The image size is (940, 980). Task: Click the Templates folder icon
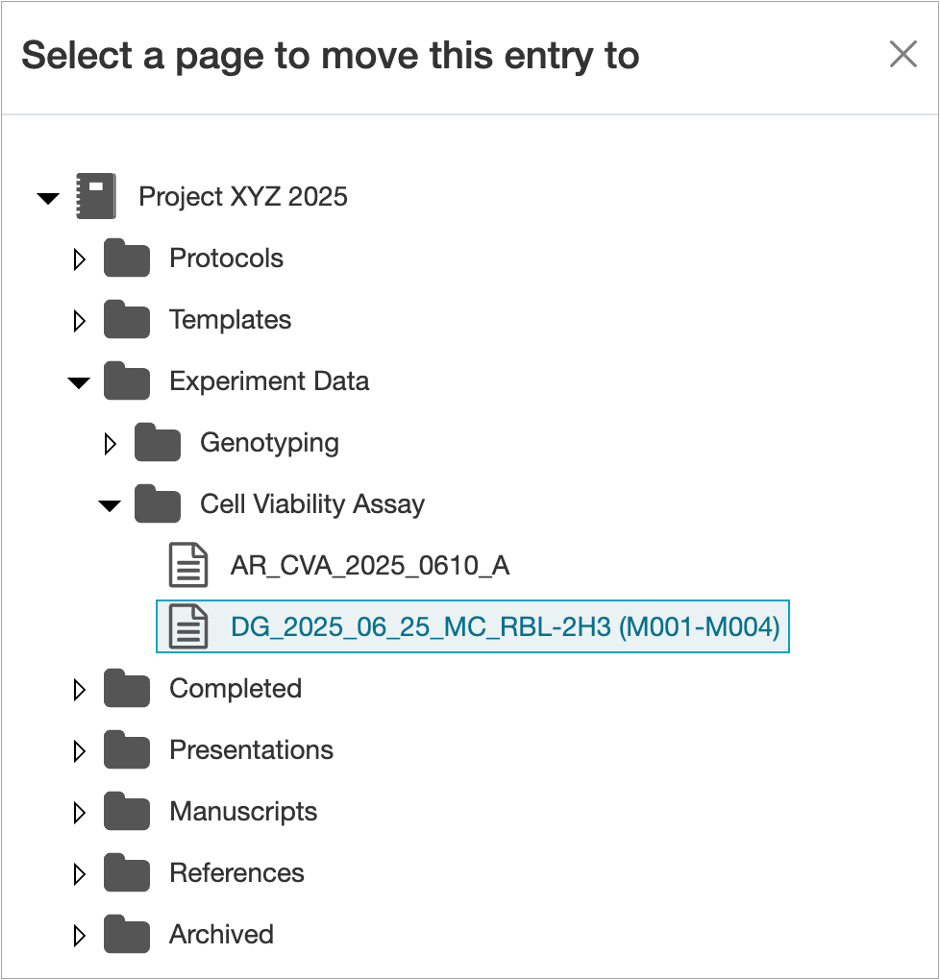pyautogui.click(x=126, y=320)
